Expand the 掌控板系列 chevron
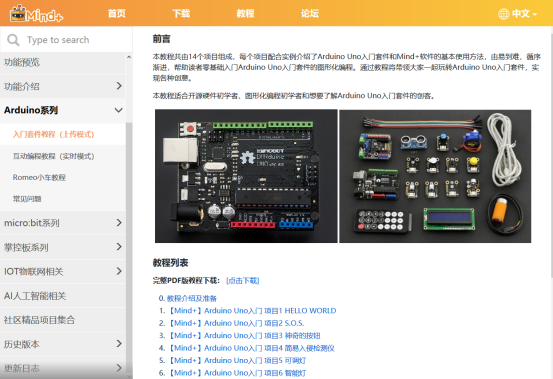This screenshot has width=553, height=379. (x=119, y=247)
